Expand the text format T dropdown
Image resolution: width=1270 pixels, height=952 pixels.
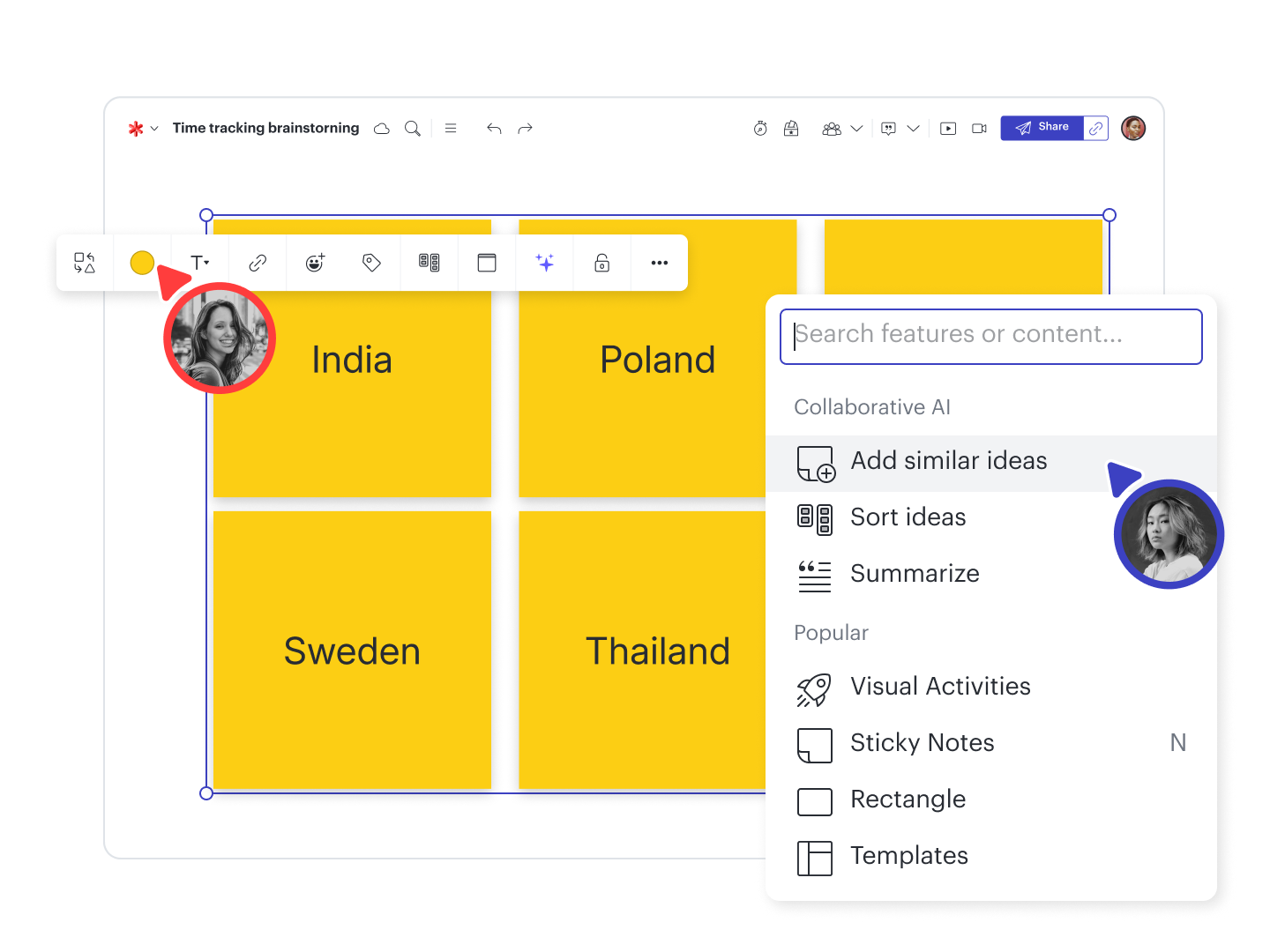click(x=199, y=263)
